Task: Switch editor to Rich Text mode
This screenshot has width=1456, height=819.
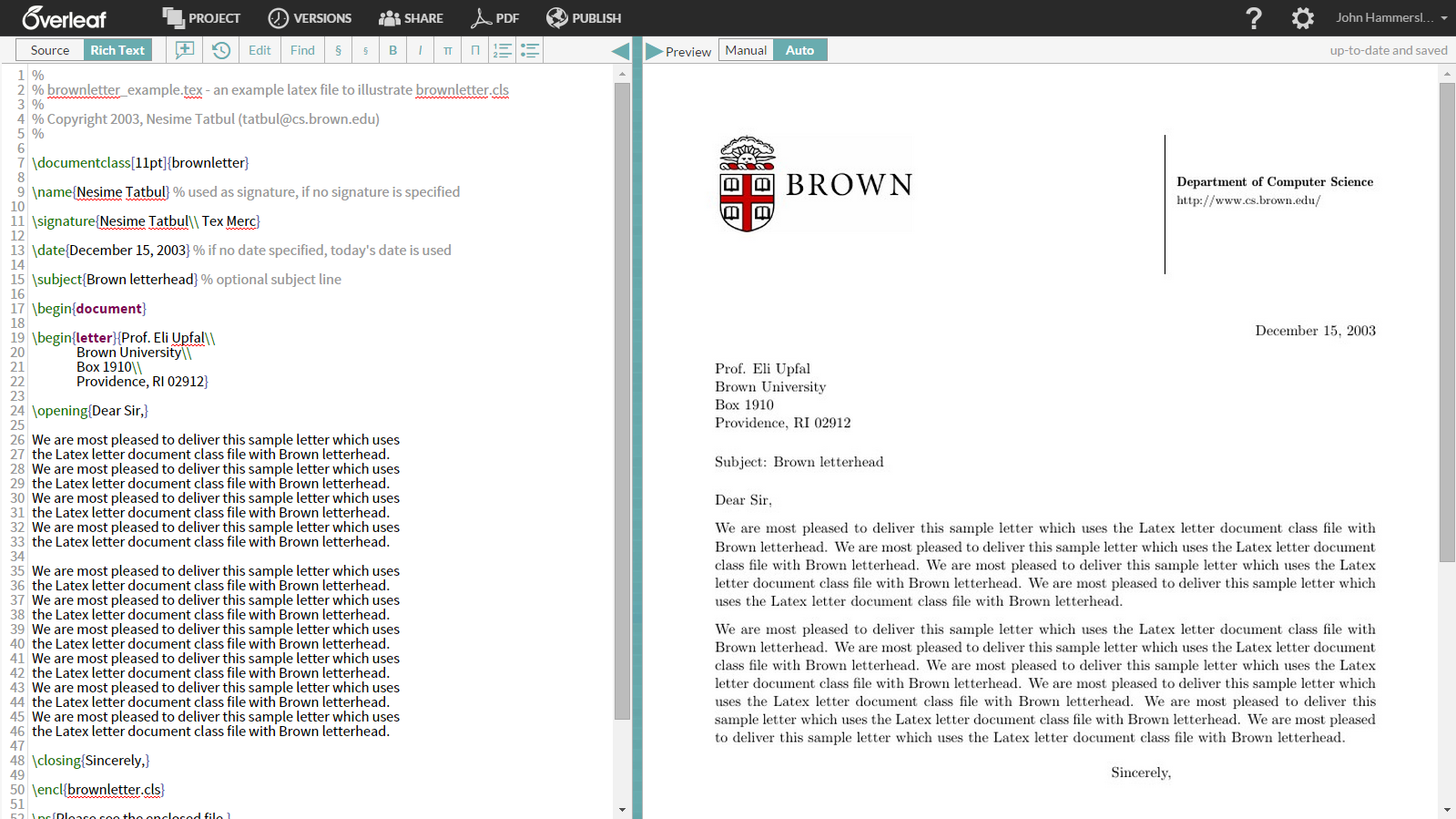Action: [117, 50]
